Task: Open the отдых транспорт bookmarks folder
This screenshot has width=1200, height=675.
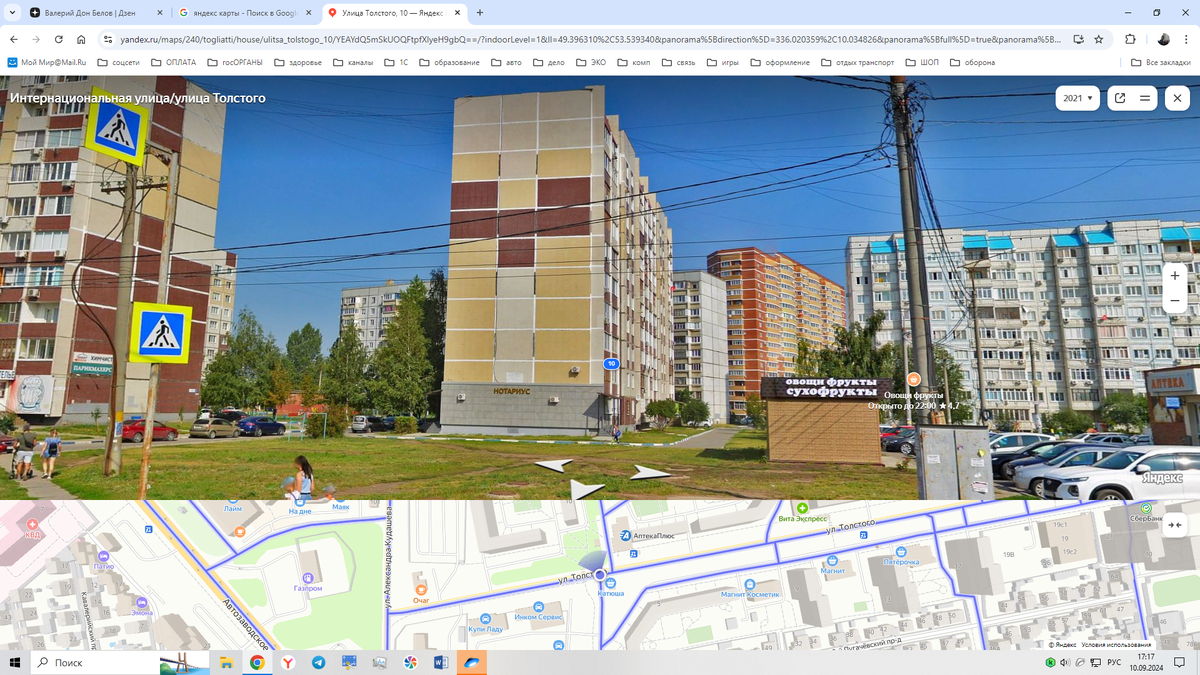Action: pos(858,62)
